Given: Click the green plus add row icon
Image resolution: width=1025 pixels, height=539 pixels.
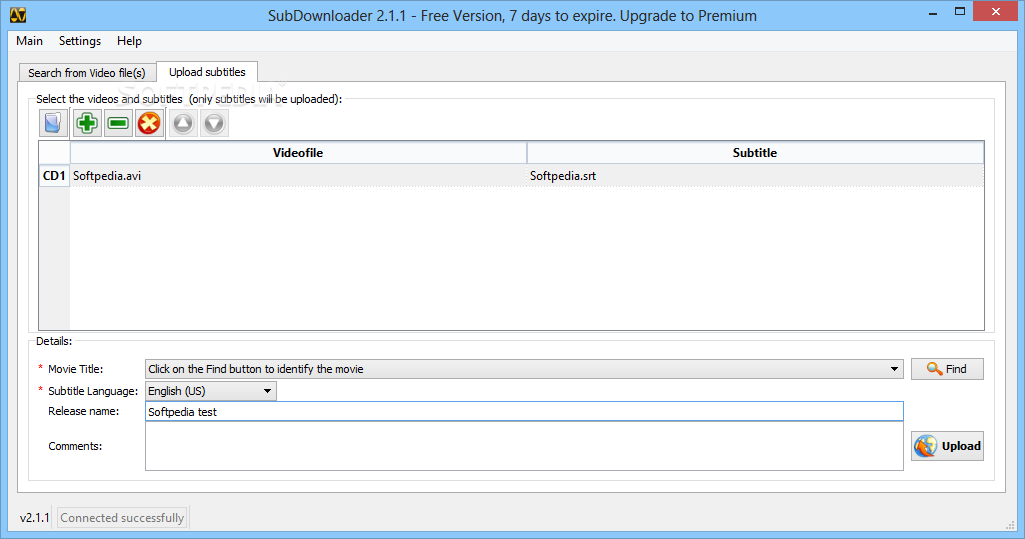Looking at the screenshot, I should click(x=86, y=123).
